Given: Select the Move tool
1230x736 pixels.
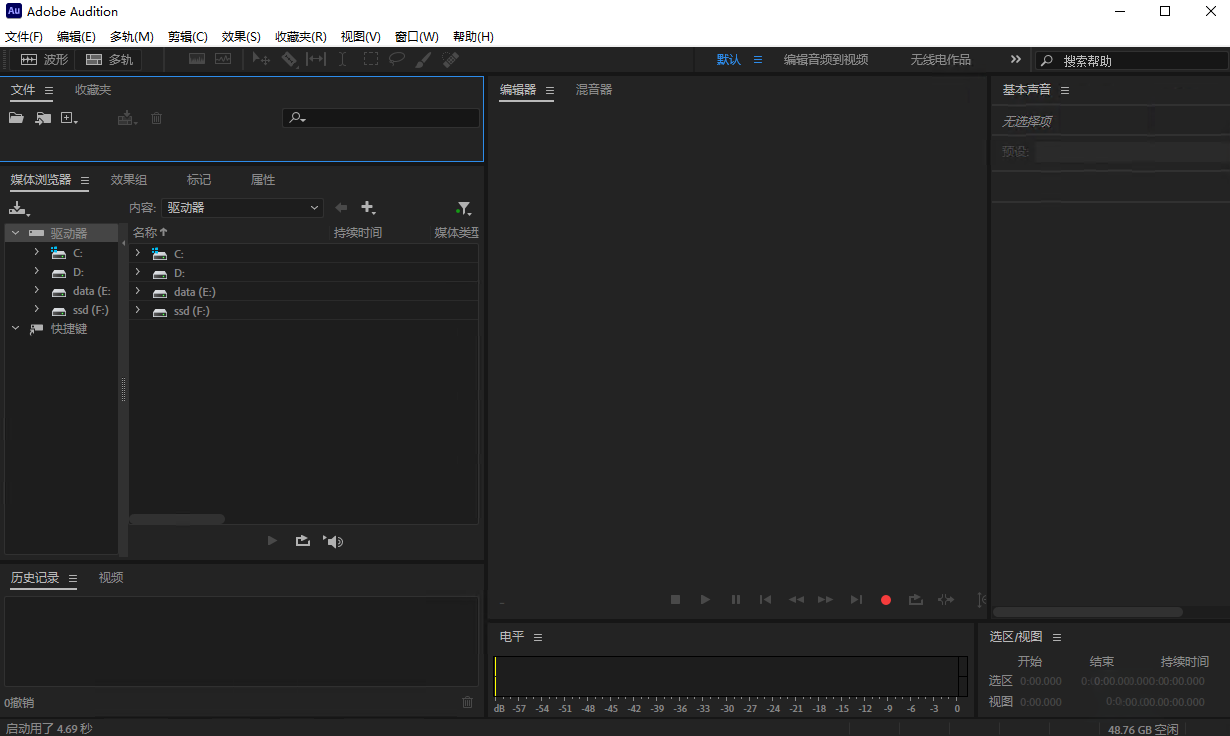Looking at the screenshot, I should tap(261, 60).
